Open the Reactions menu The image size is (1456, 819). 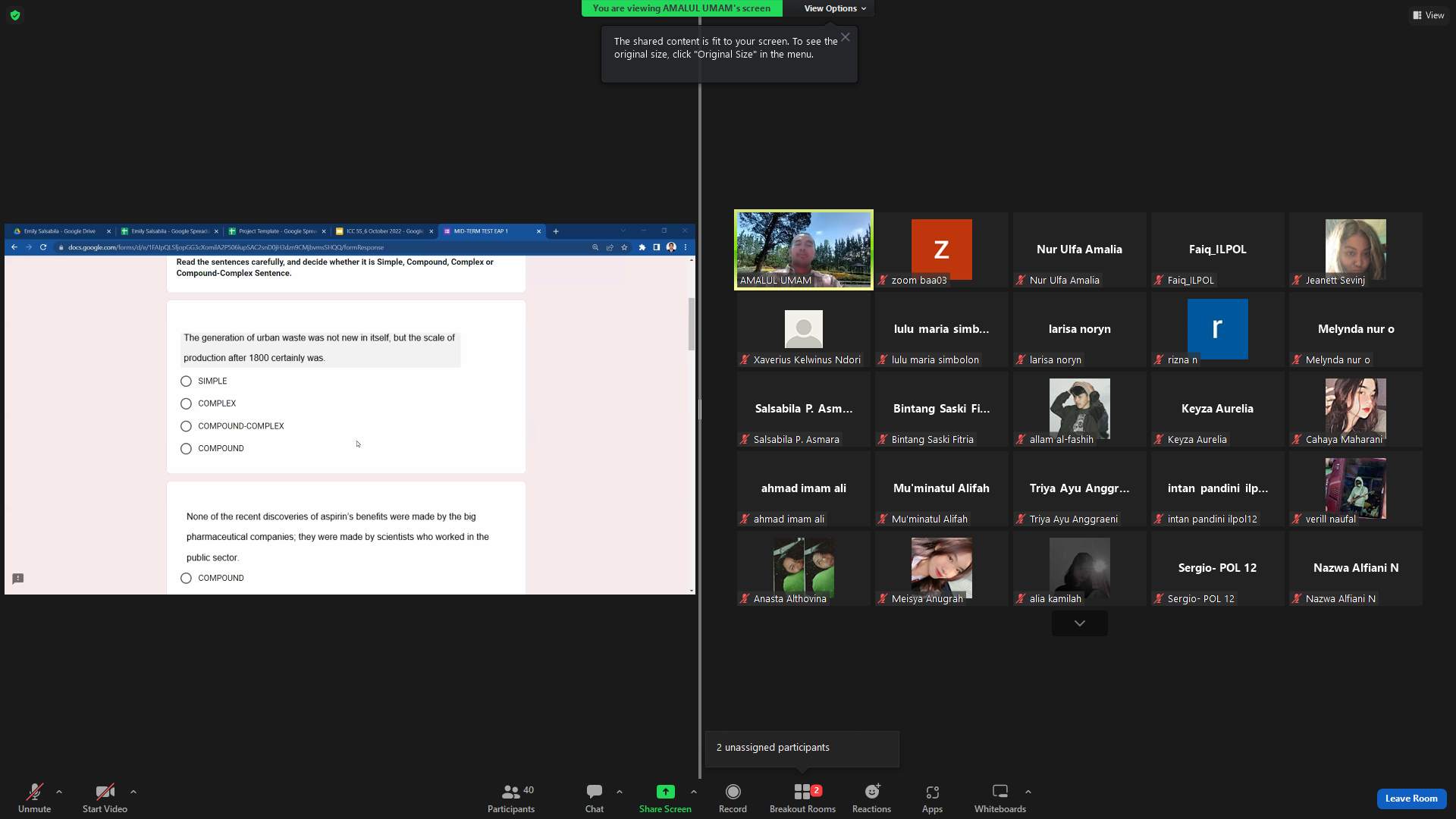(871, 798)
